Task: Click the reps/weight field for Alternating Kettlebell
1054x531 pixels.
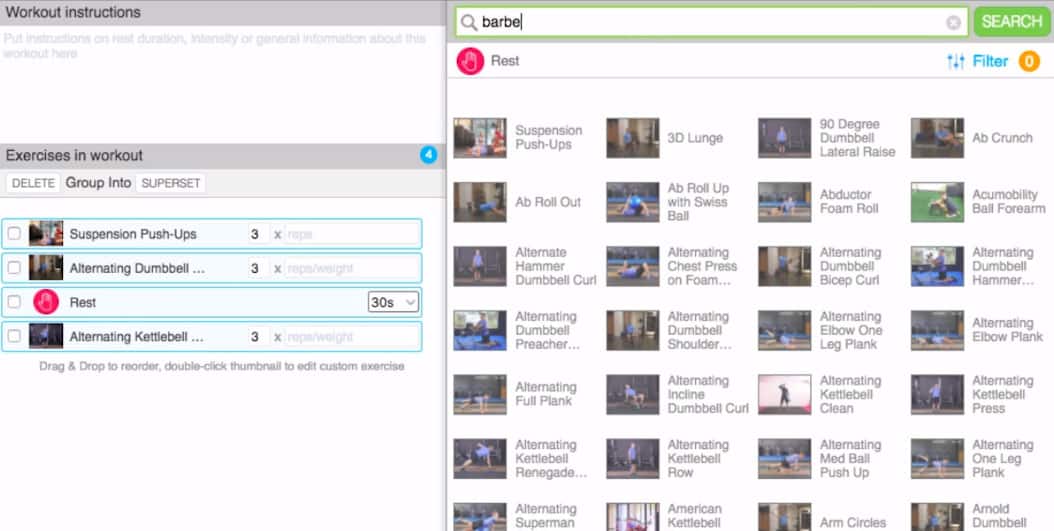Action: coord(352,336)
